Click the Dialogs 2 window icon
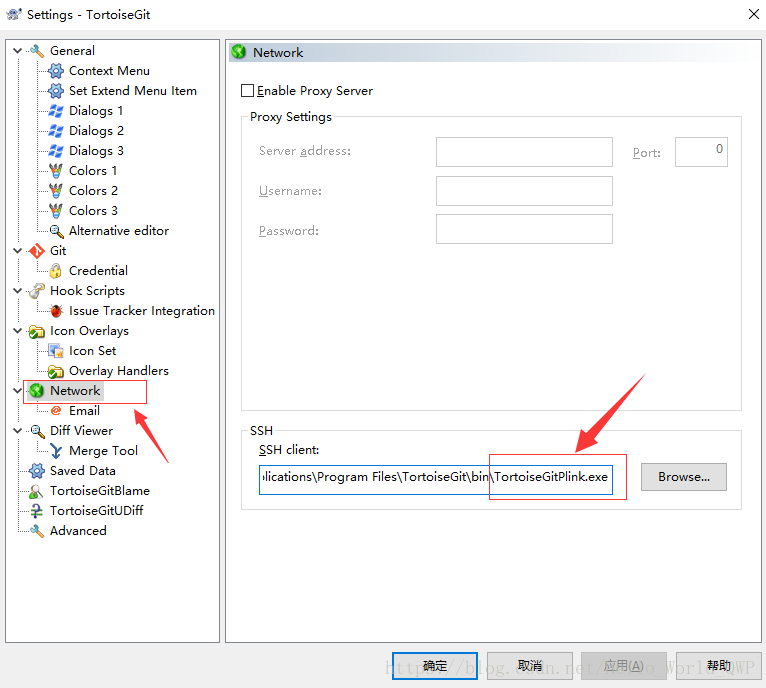This screenshot has width=766, height=688. tap(56, 131)
